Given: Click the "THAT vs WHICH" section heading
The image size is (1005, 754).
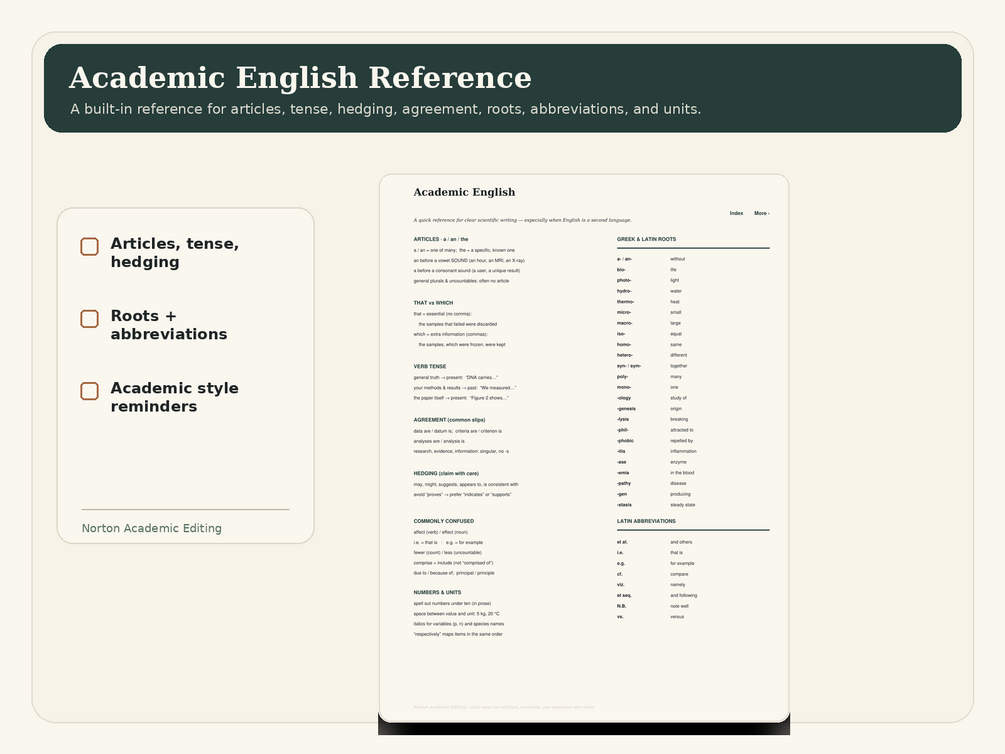Looking at the screenshot, I should pyautogui.click(x=433, y=303).
